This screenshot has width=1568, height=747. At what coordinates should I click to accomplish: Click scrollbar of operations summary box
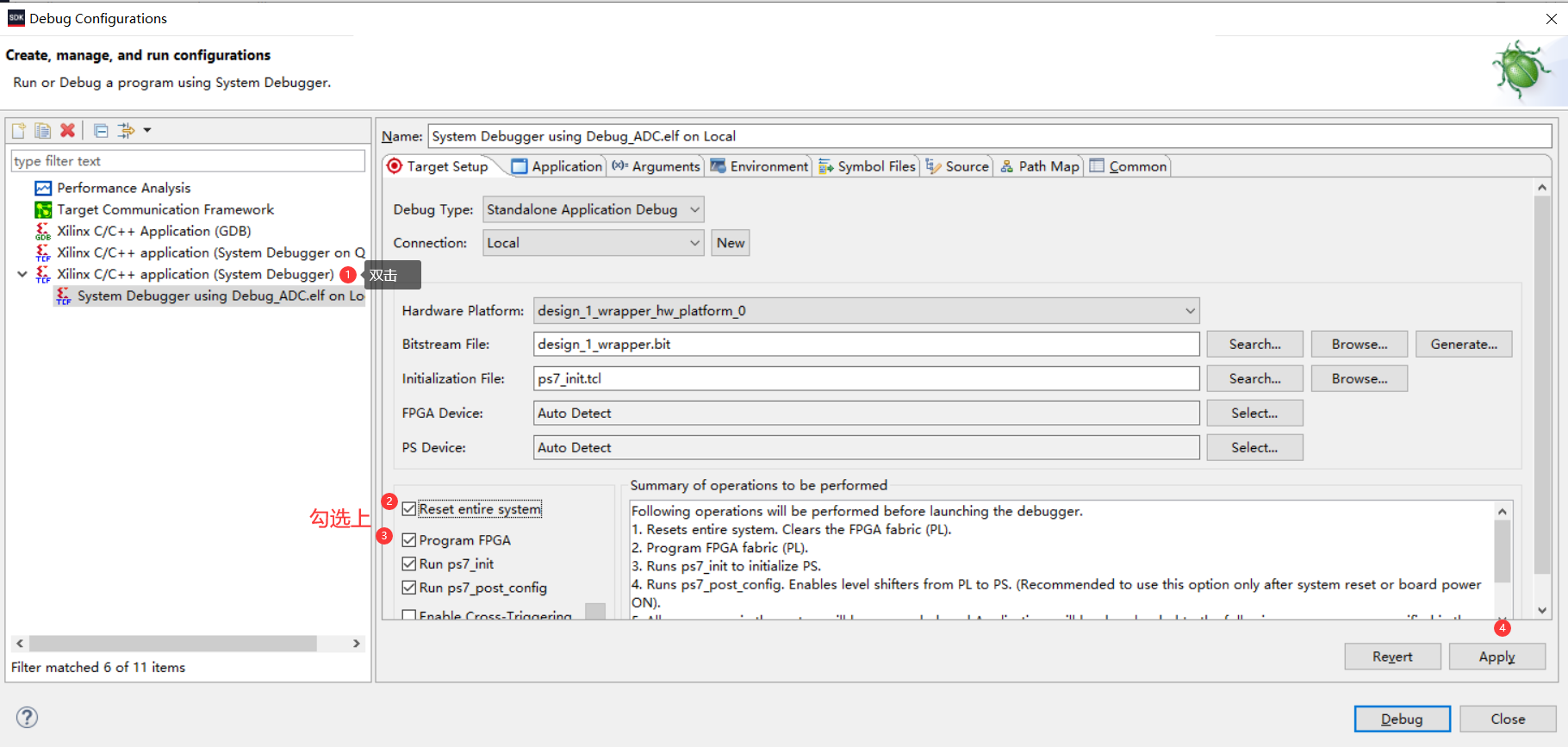(x=1503, y=551)
